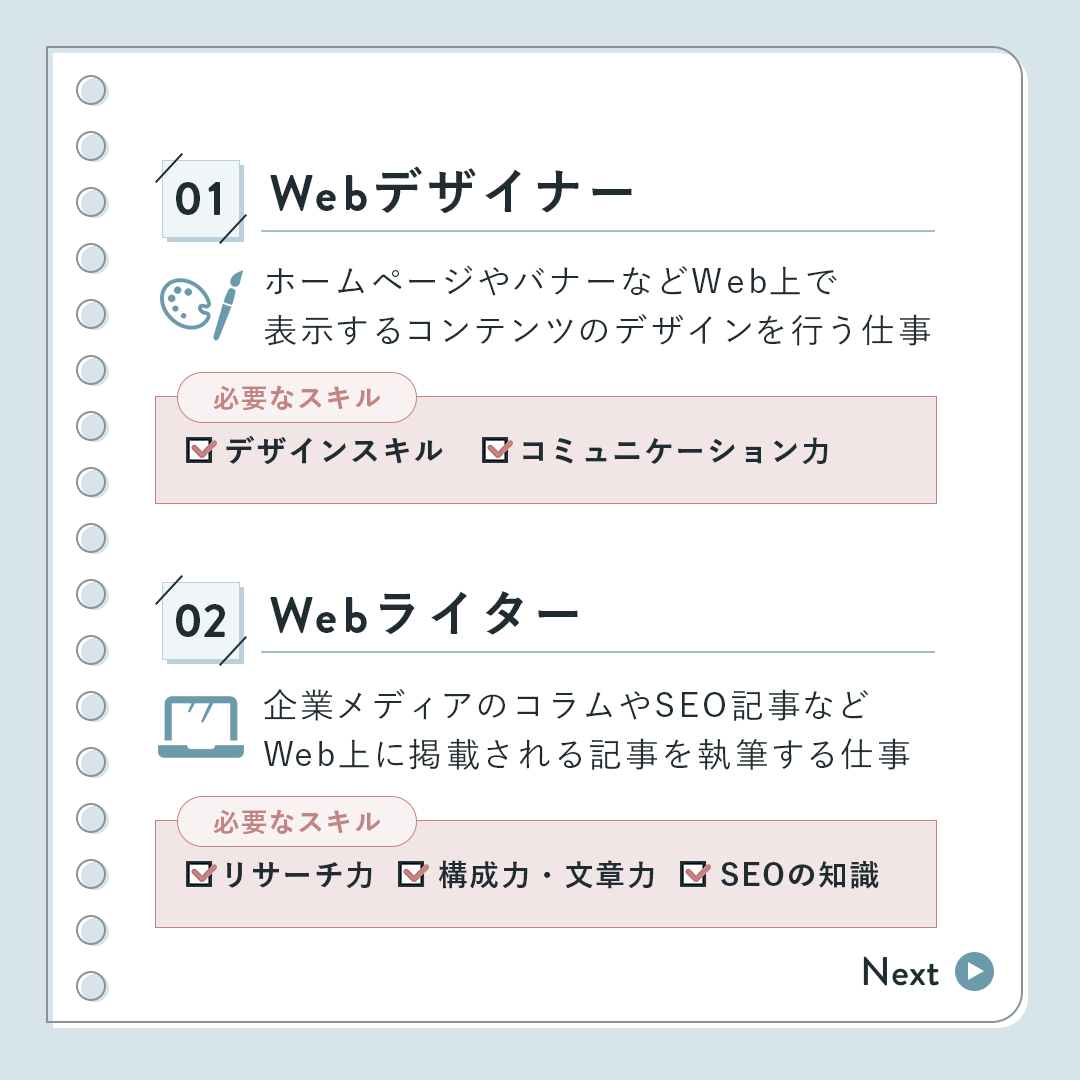The image size is (1080, 1080).
Task: Click the bottommost notebook binder ring
Action: point(91,986)
